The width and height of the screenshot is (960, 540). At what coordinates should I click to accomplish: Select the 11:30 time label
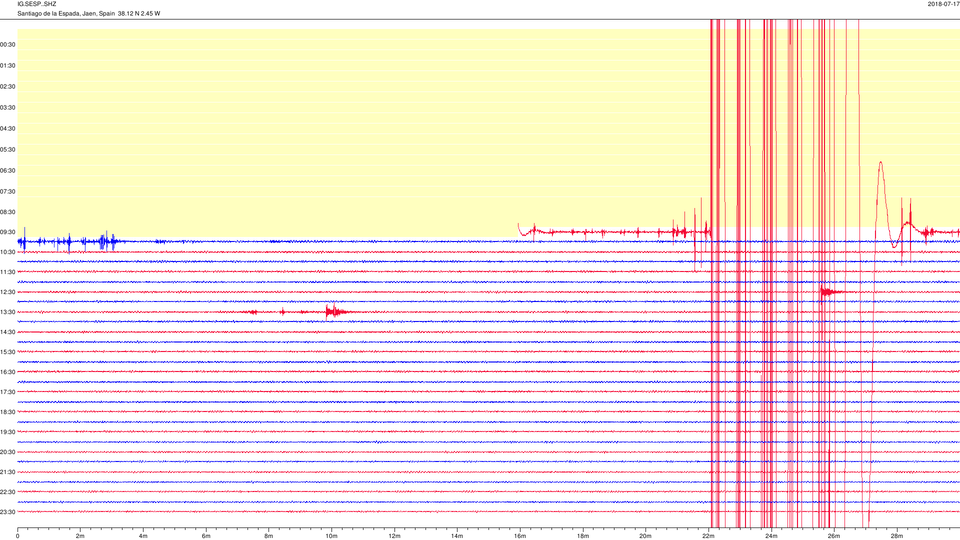tap(8, 272)
